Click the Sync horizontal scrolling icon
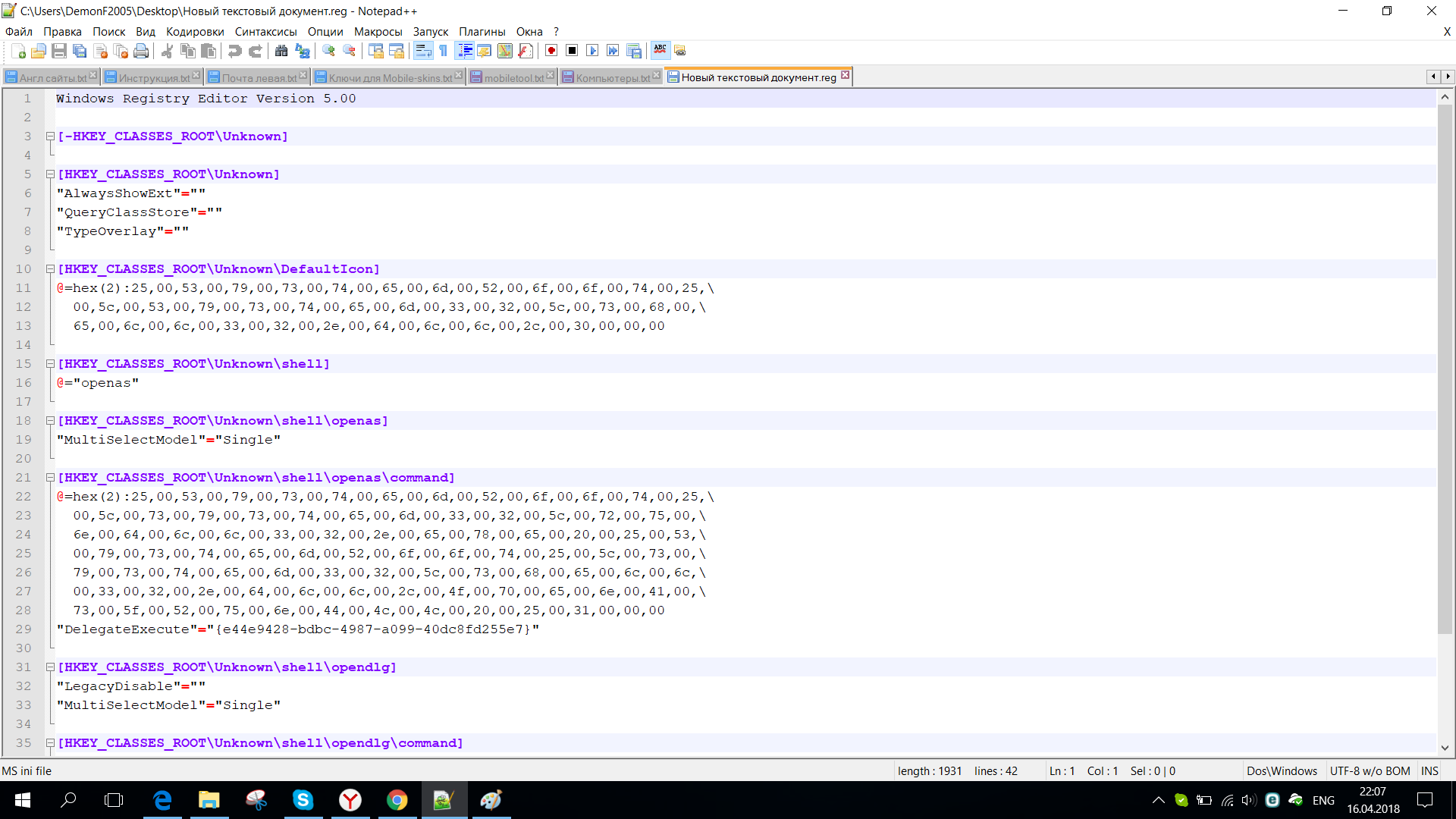Screen dimensions: 1456x819 coord(396,51)
